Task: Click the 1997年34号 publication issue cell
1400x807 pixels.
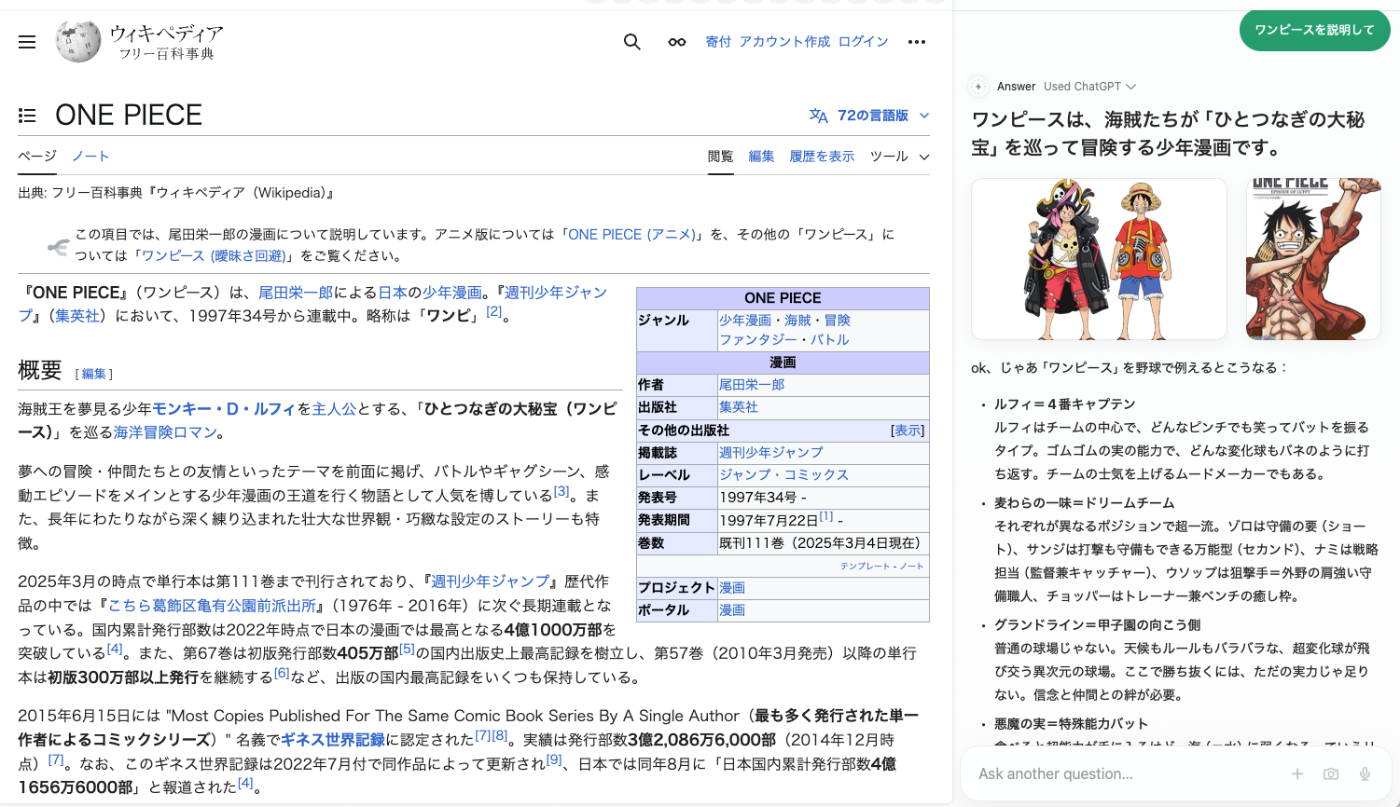Action: 822,498
